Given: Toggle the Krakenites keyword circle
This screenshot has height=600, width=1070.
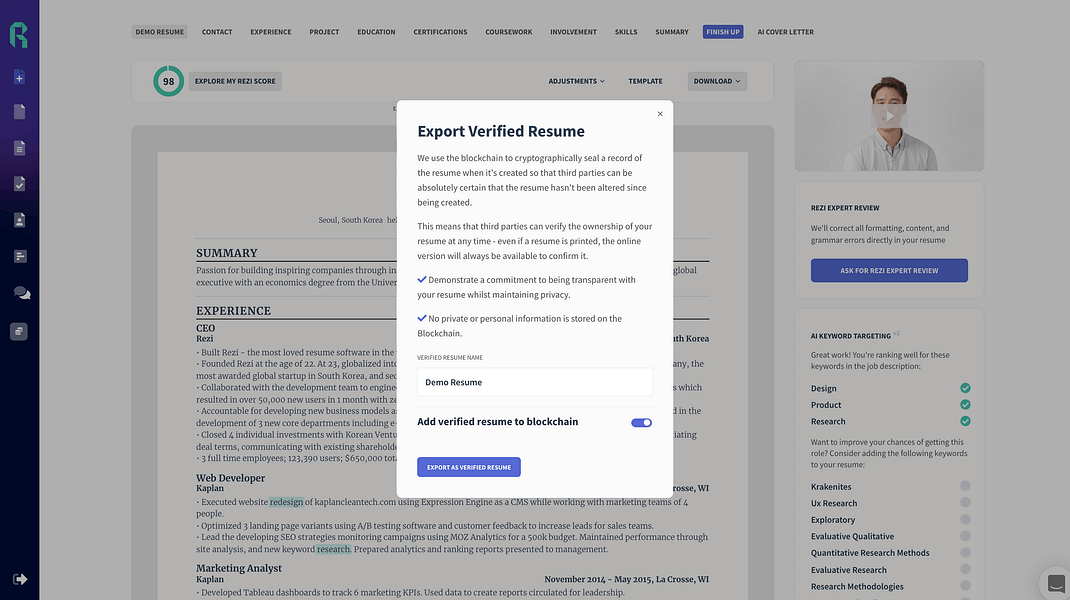Looking at the screenshot, I should point(965,486).
